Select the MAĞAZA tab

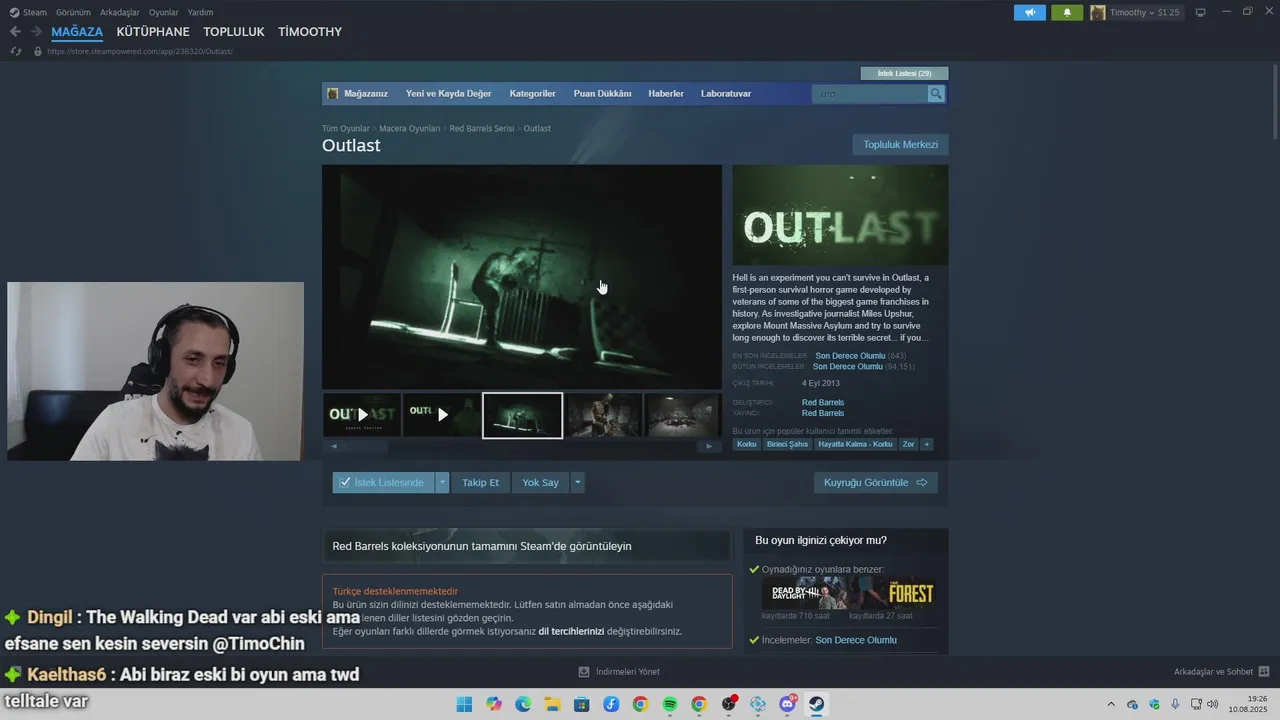click(77, 32)
